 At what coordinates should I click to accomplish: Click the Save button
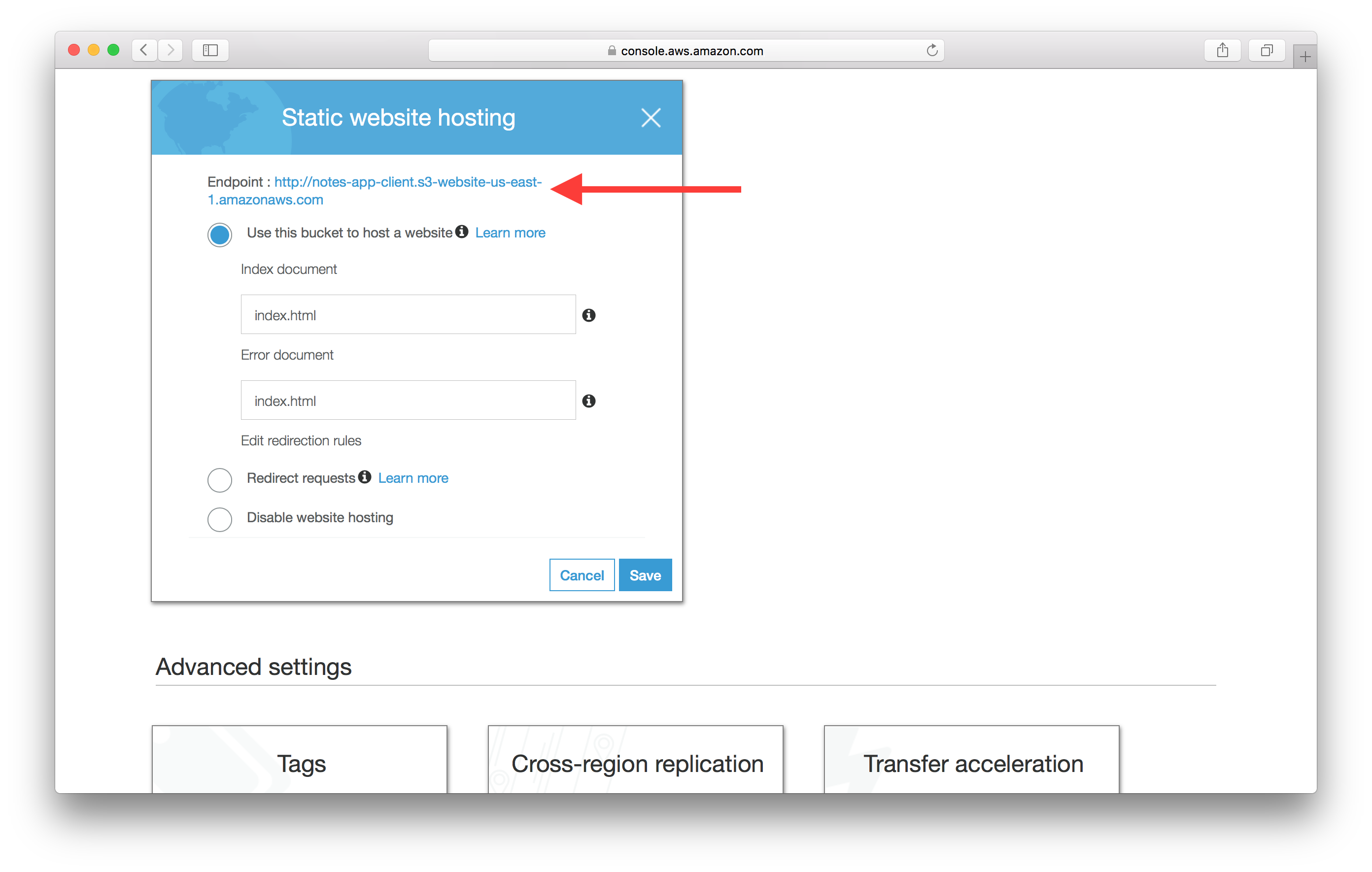645,574
